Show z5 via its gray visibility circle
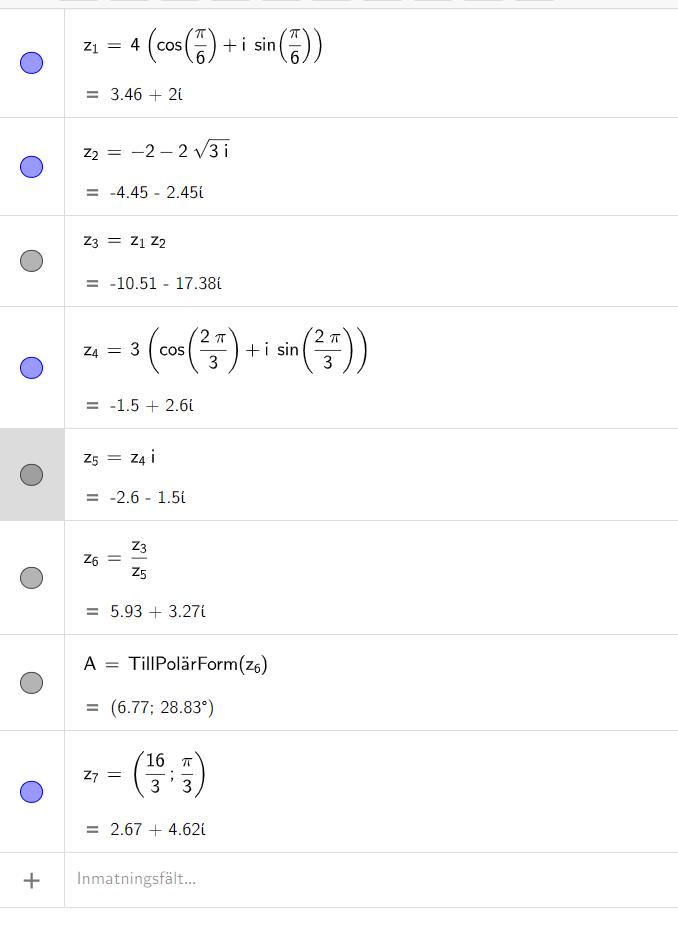Viewport: 678px width, 943px height. pos(32,474)
